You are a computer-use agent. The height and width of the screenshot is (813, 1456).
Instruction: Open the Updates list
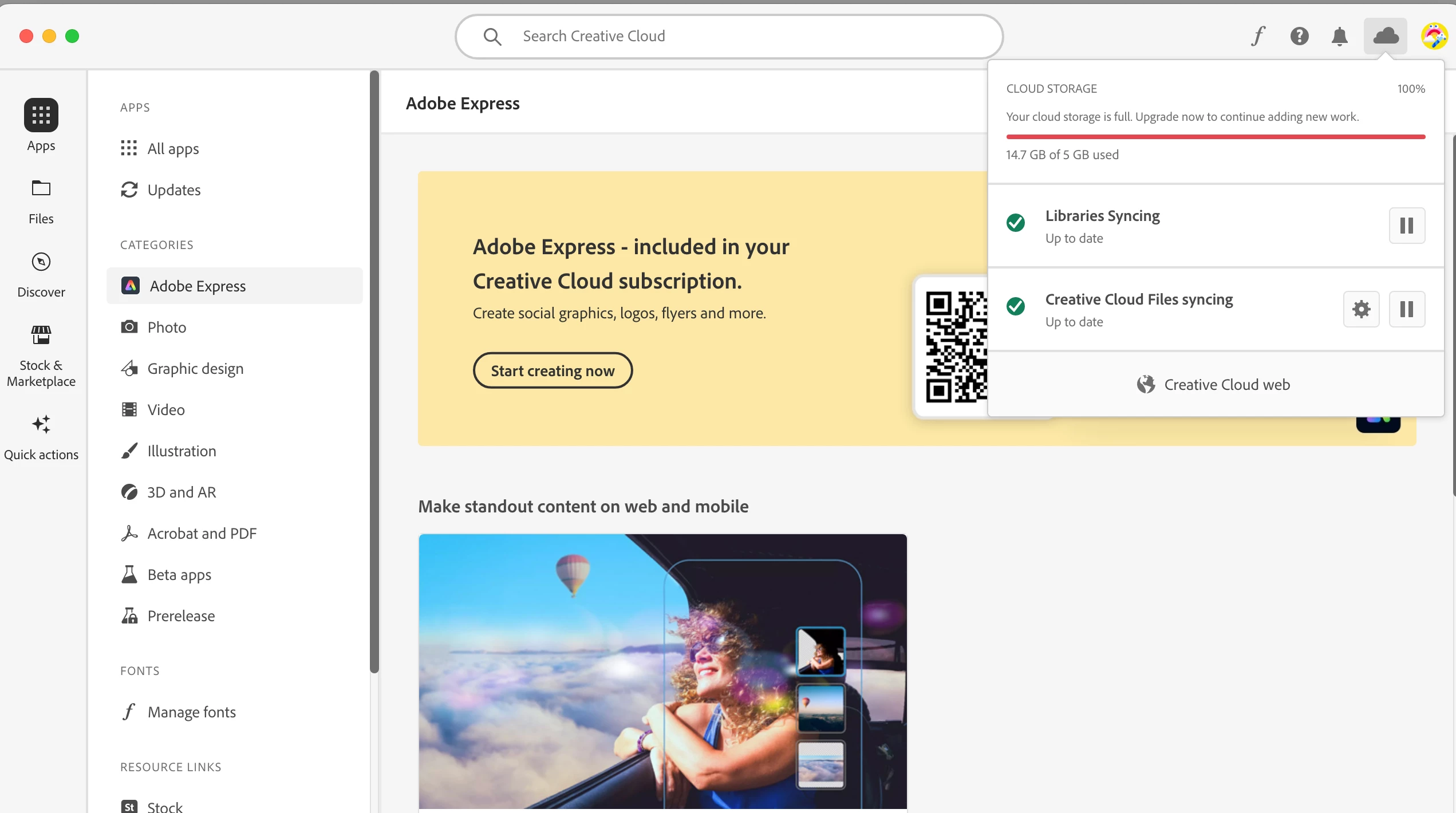coord(173,190)
